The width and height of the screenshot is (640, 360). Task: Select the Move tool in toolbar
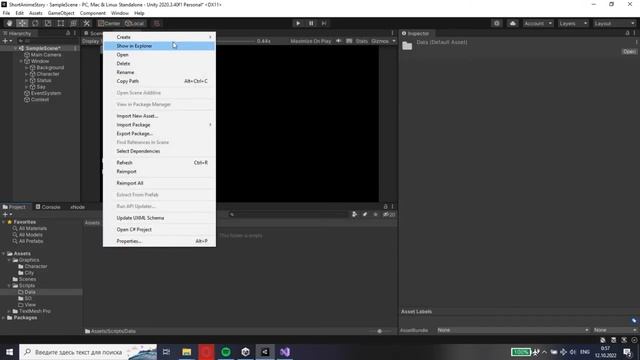(x=22, y=23)
